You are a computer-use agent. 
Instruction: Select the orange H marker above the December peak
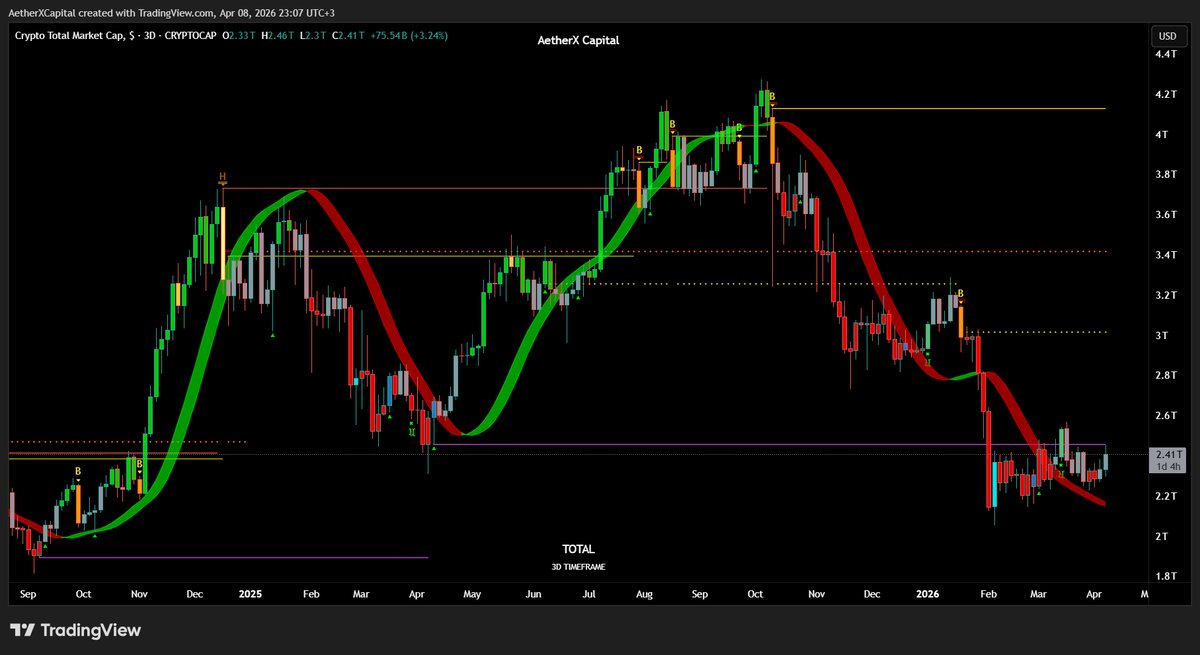[x=223, y=177]
